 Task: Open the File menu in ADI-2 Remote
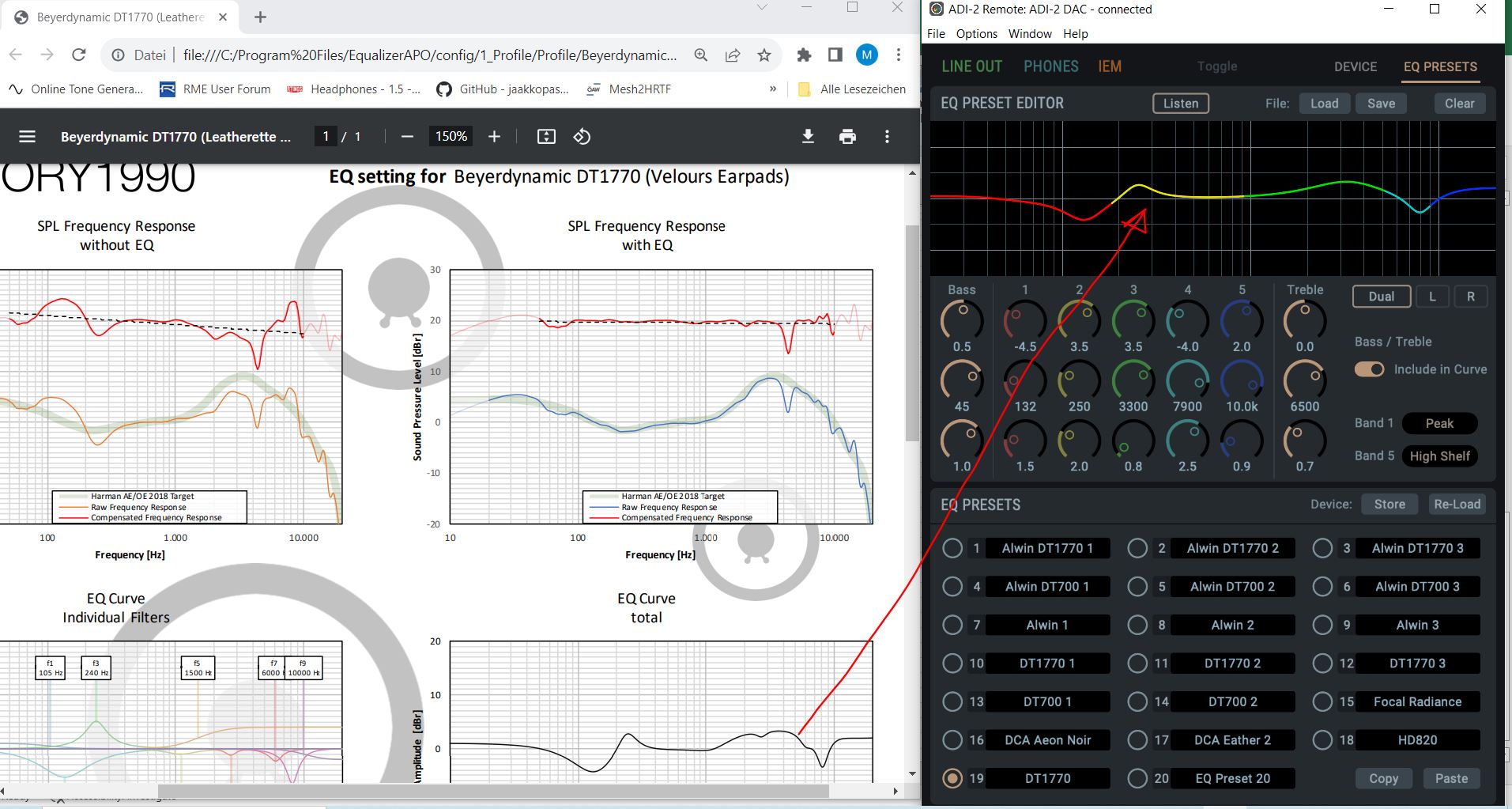click(x=936, y=34)
